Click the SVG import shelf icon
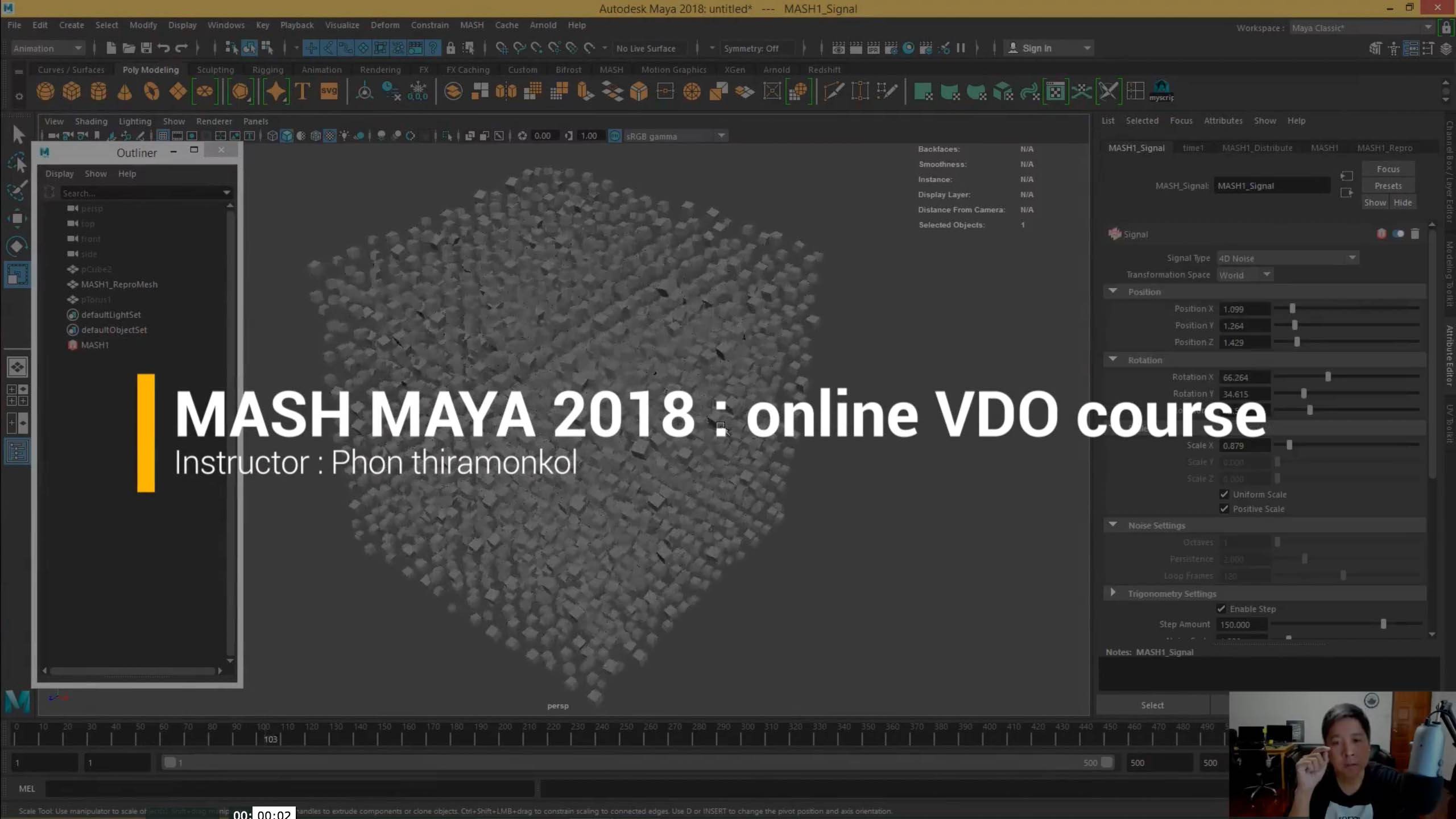 pos(329,91)
